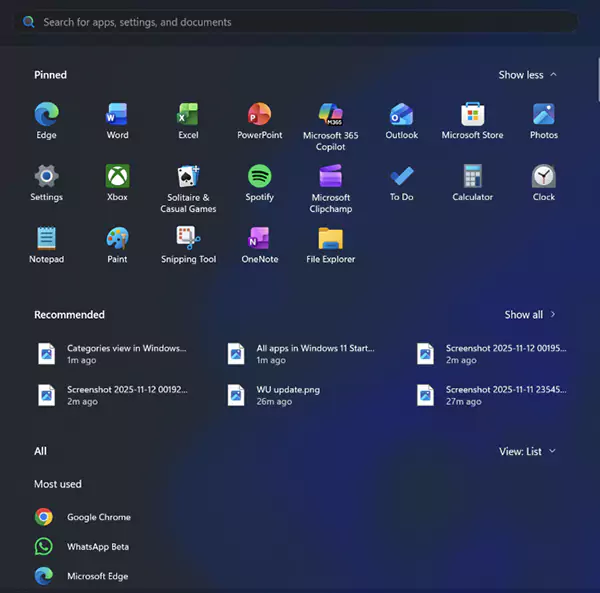Open File Explorer from pinned apps

pos(331,245)
